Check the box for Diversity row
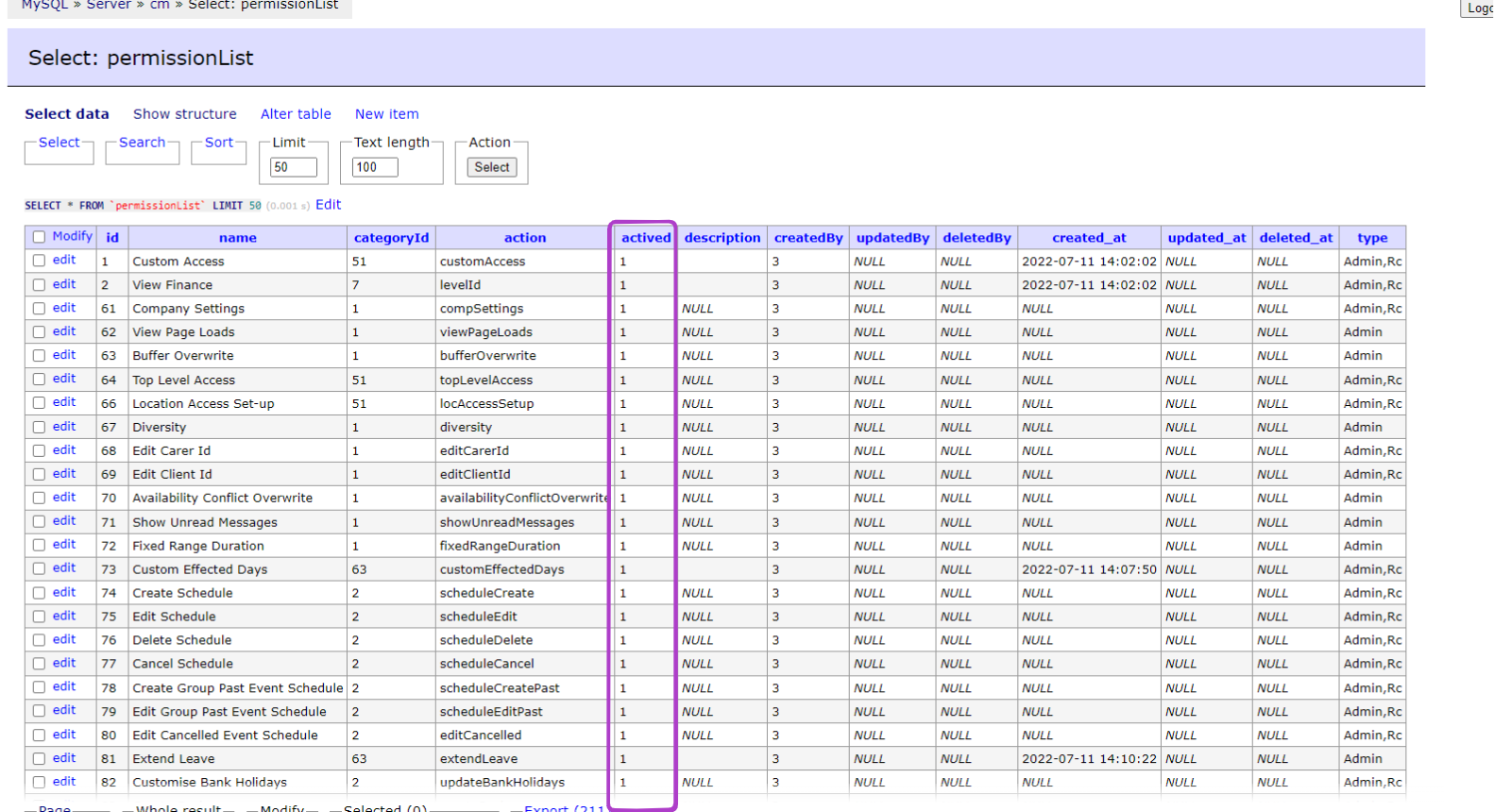The height and width of the screenshot is (812, 1494). [x=39, y=427]
